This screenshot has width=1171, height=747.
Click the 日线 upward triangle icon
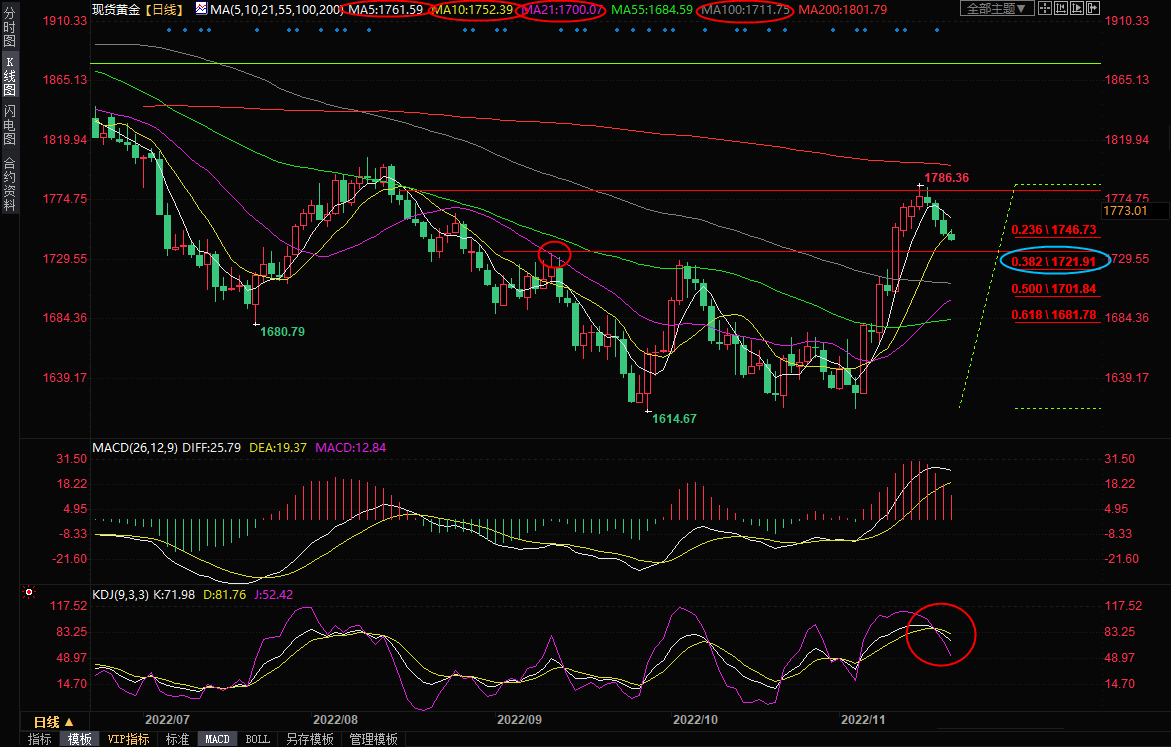pyautogui.click(x=69, y=722)
